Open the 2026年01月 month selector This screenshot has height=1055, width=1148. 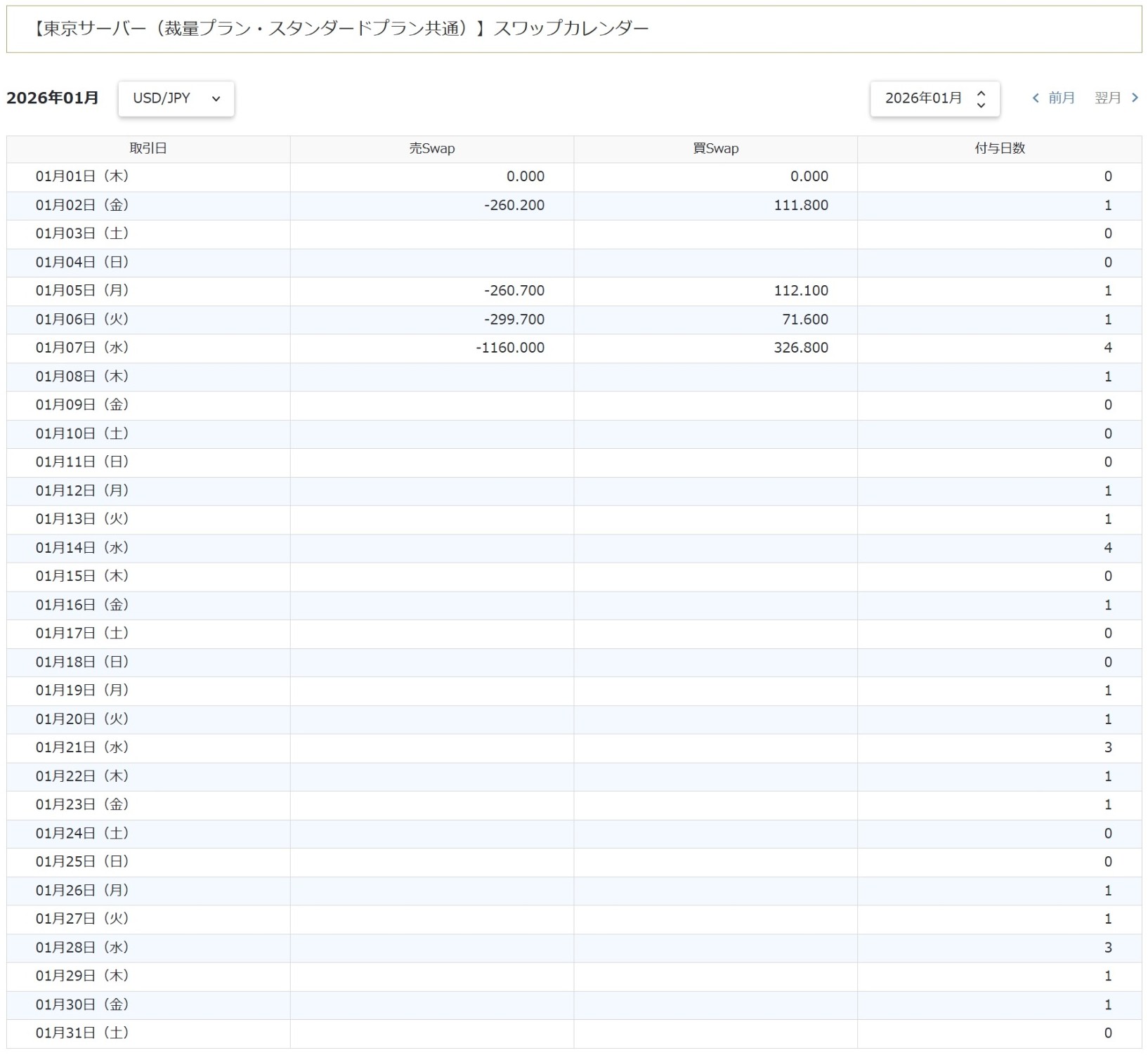click(934, 98)
